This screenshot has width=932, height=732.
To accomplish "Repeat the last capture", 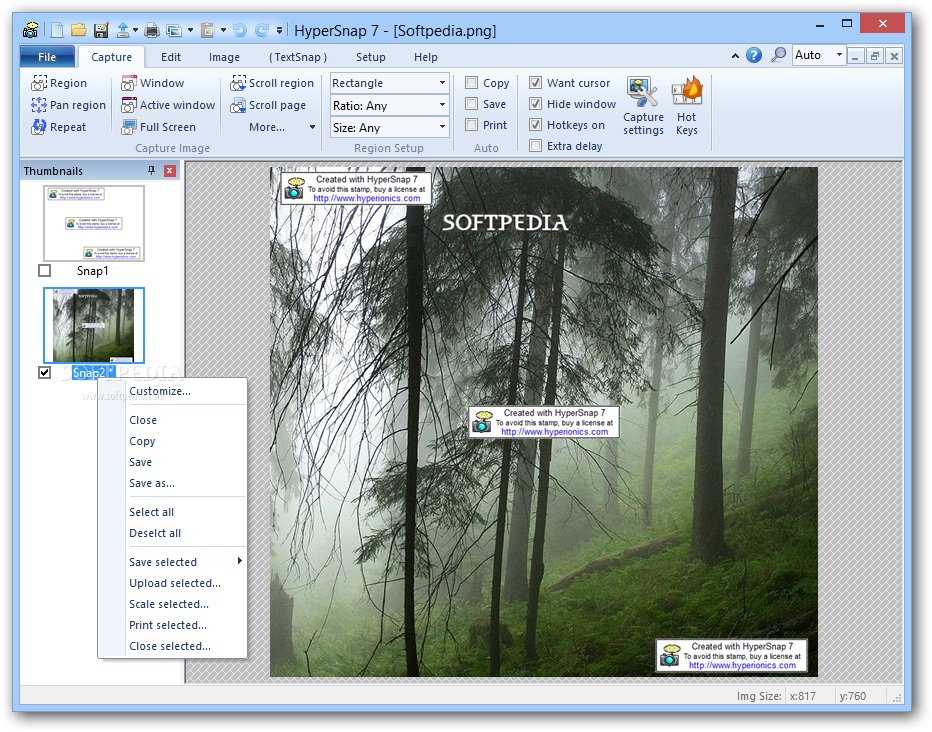I will pos(58,127).
